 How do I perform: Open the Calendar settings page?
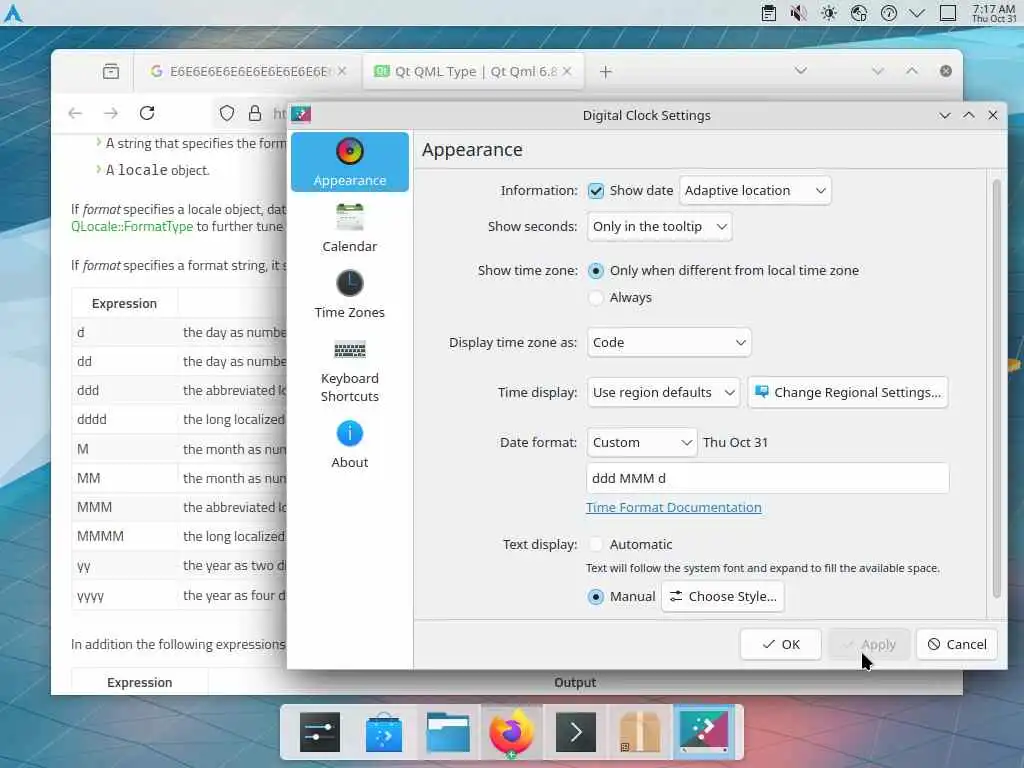pyautogui.click(x=349, y=228)
